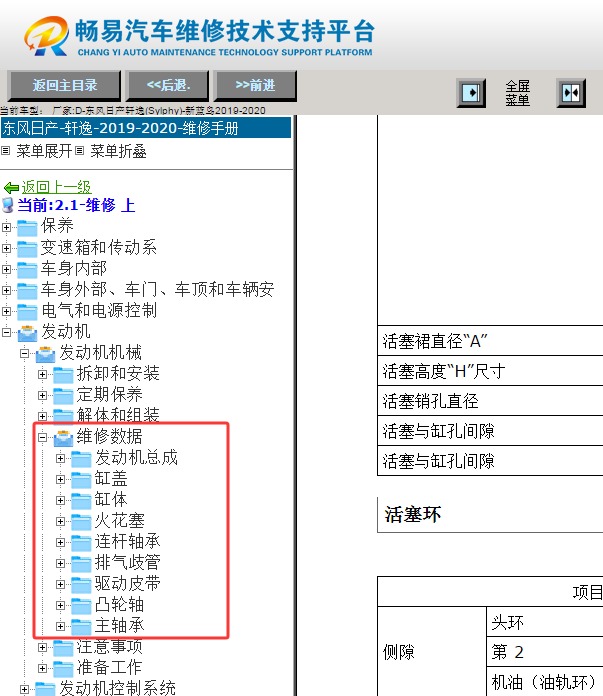
Task: Open the 火花塞 tree item
Action: (119, 520)
